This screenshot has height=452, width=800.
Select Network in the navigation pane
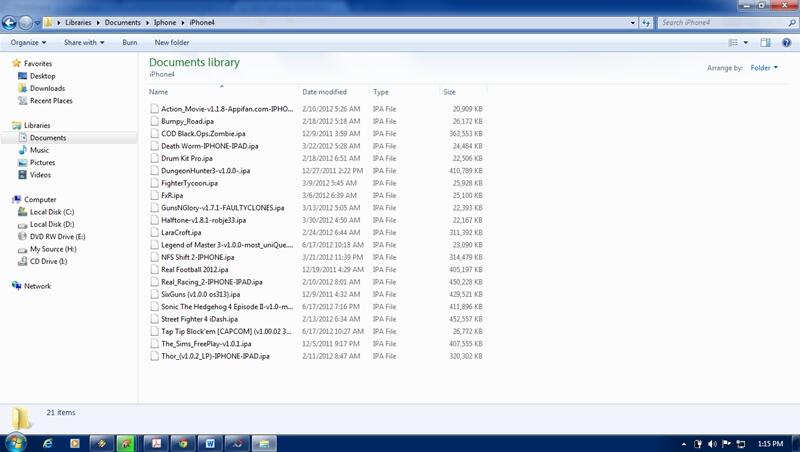tap(37, 286)
